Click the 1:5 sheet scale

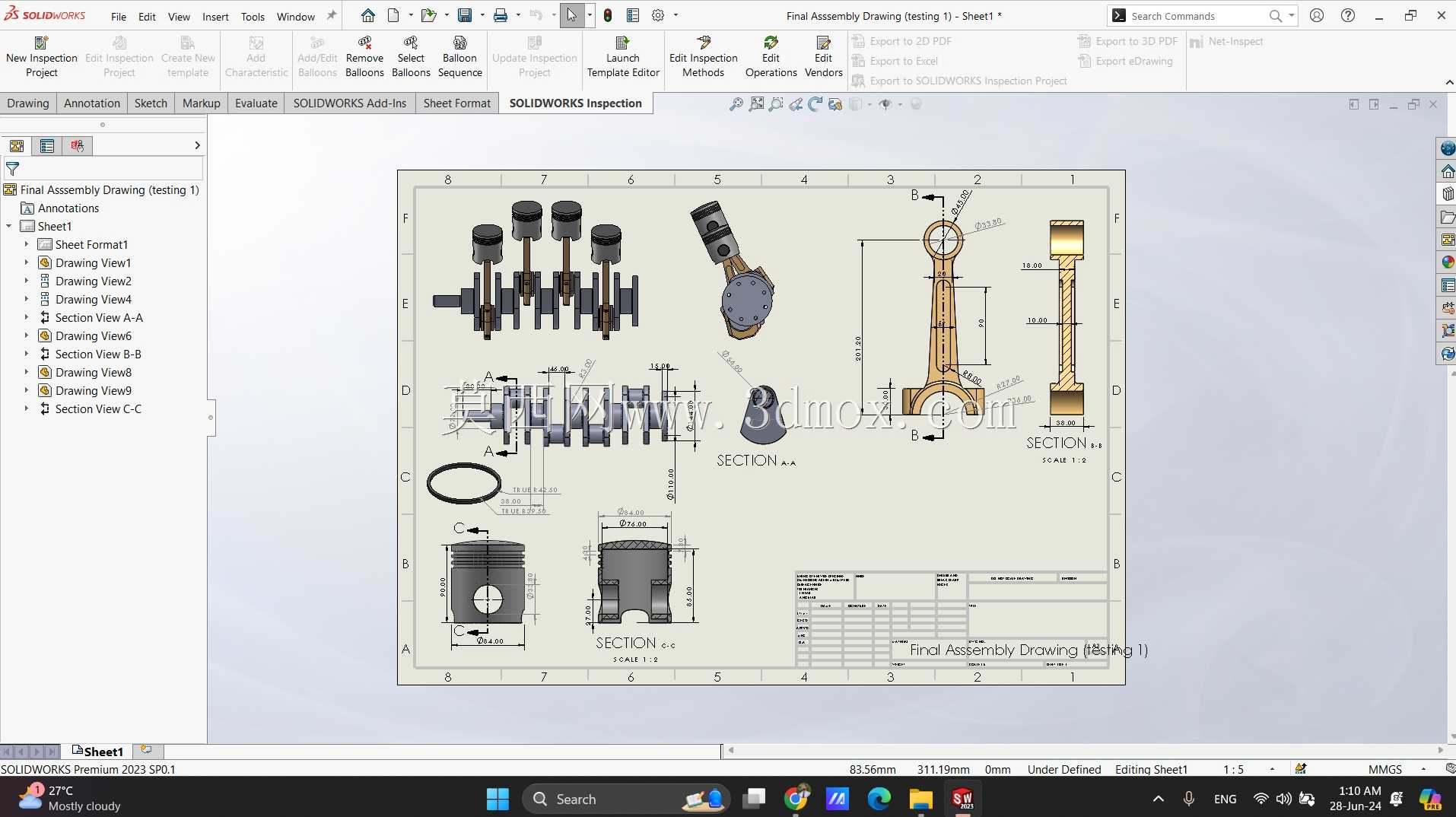[x=1233, y=769]
